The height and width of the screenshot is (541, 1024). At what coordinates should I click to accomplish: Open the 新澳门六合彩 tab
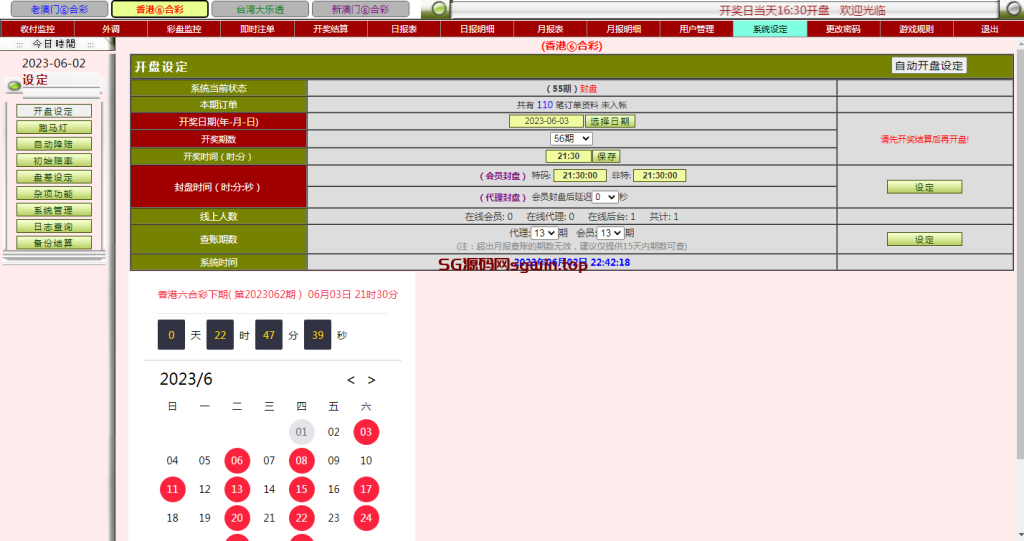point(359,9)
